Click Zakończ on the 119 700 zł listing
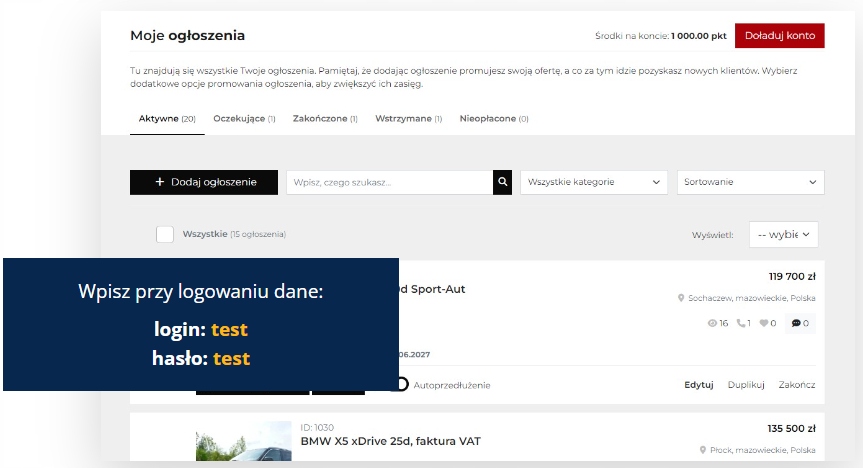Screen dimensions: 863x468 [796, 385]
